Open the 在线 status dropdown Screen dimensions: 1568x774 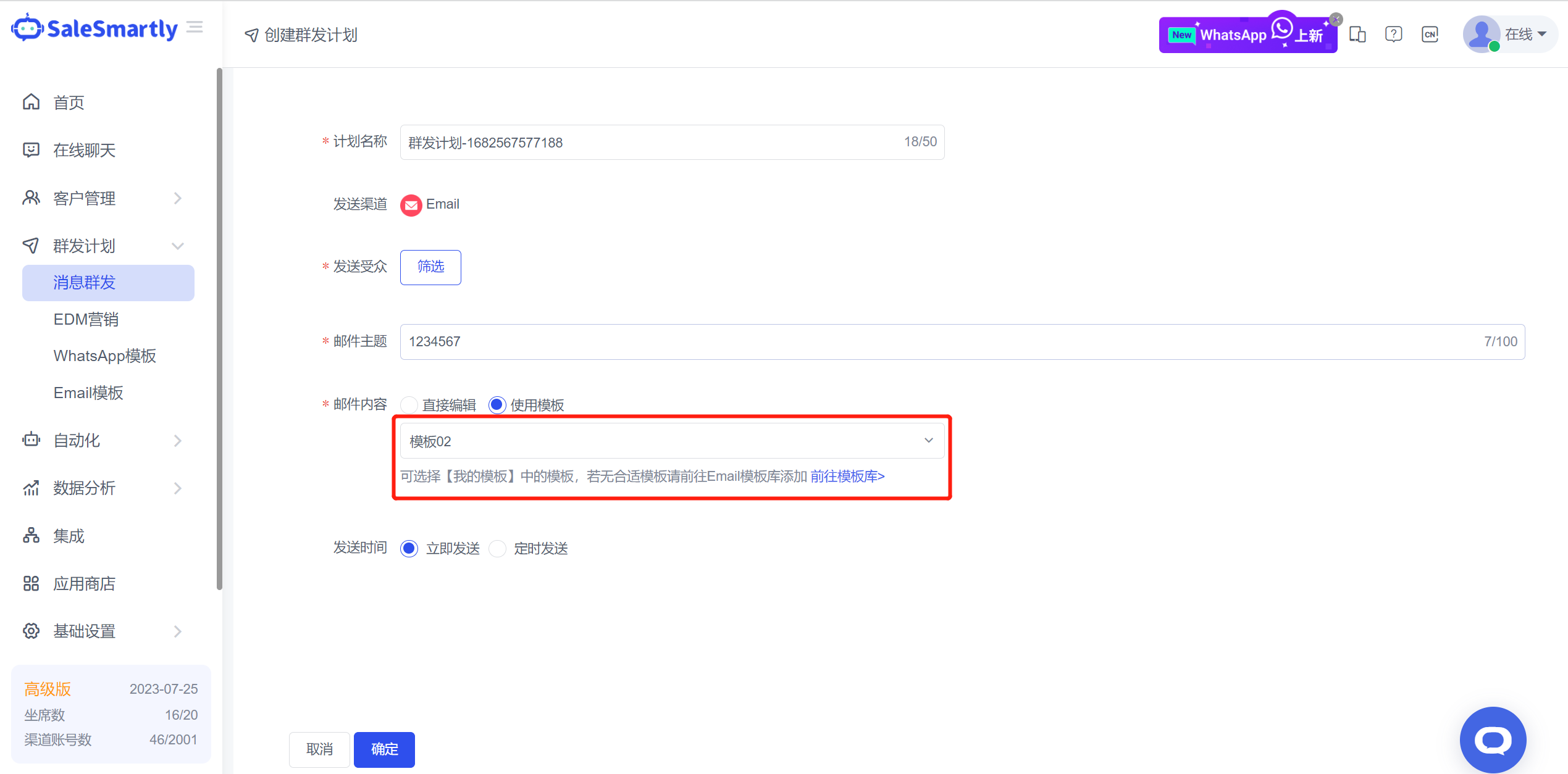1525,35
